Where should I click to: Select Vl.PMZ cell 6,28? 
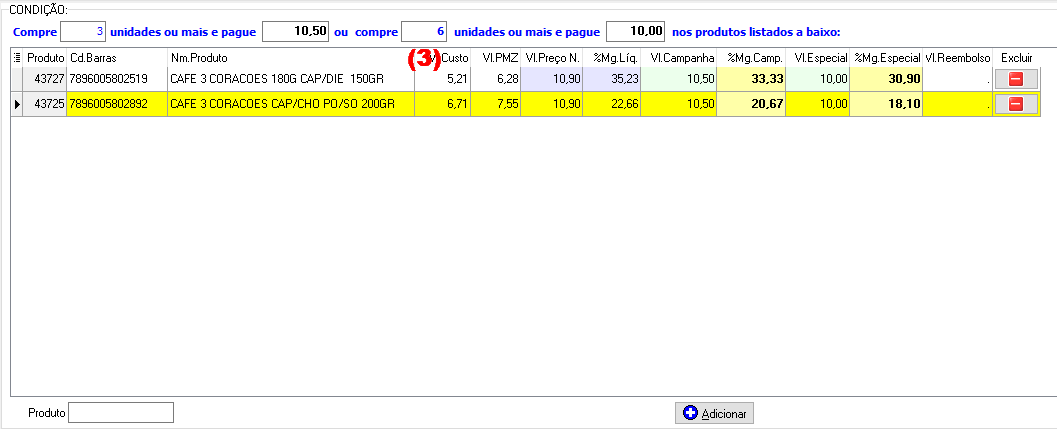[495, 79]
